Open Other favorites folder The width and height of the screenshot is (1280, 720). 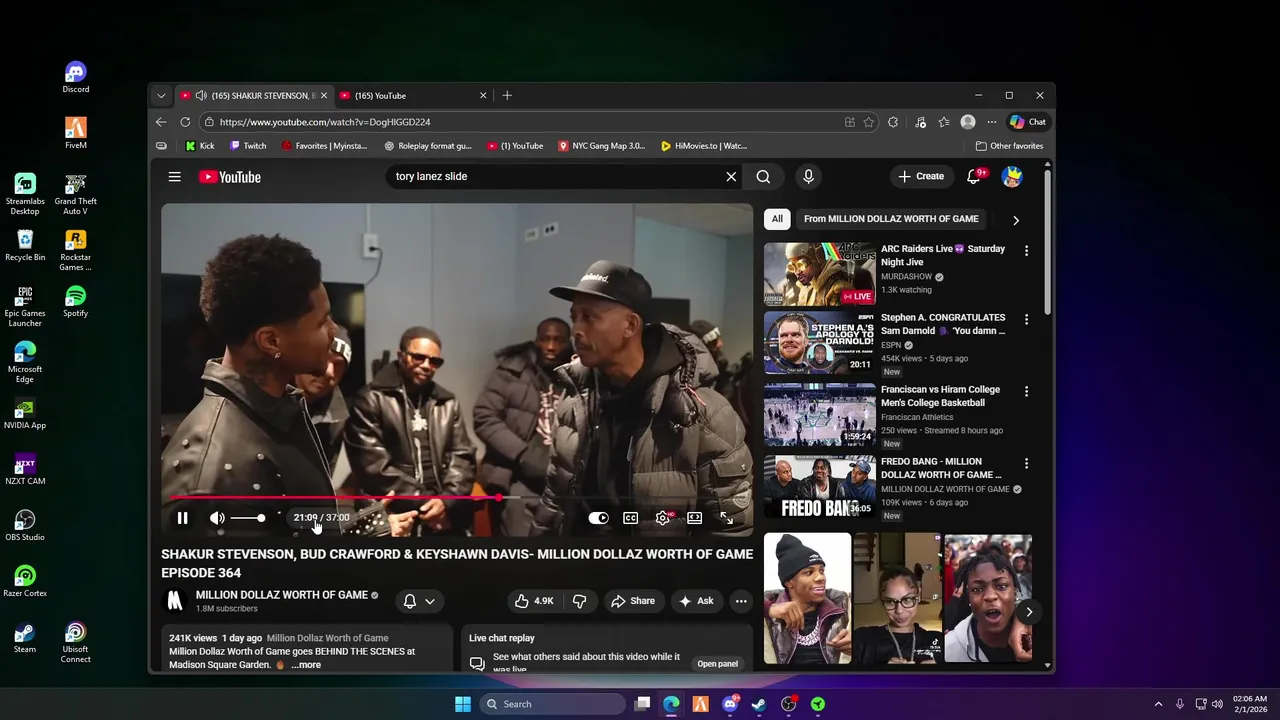(1009, 146)
